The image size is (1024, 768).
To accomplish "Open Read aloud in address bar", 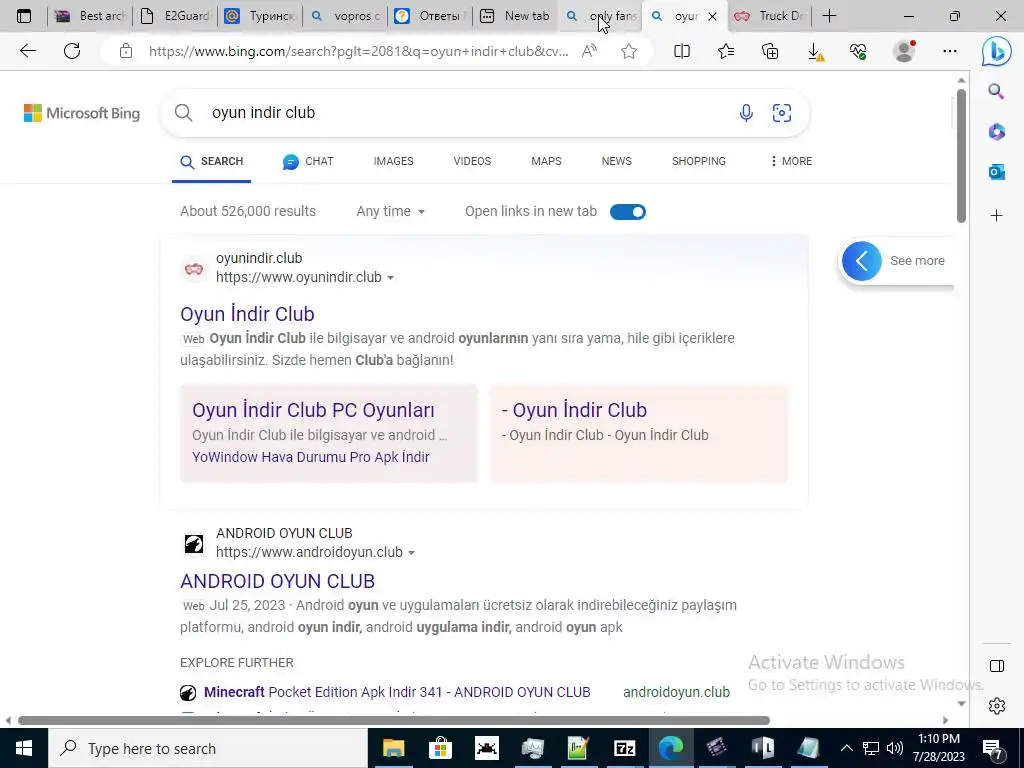I will pyautogui.click(x=589, y=51).
